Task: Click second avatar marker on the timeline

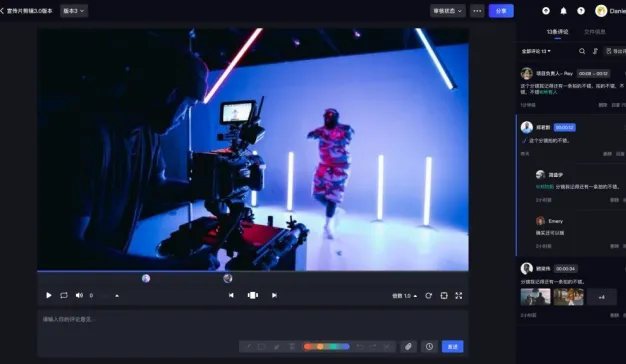Action: pyautogui.click(x=228, y=279)
